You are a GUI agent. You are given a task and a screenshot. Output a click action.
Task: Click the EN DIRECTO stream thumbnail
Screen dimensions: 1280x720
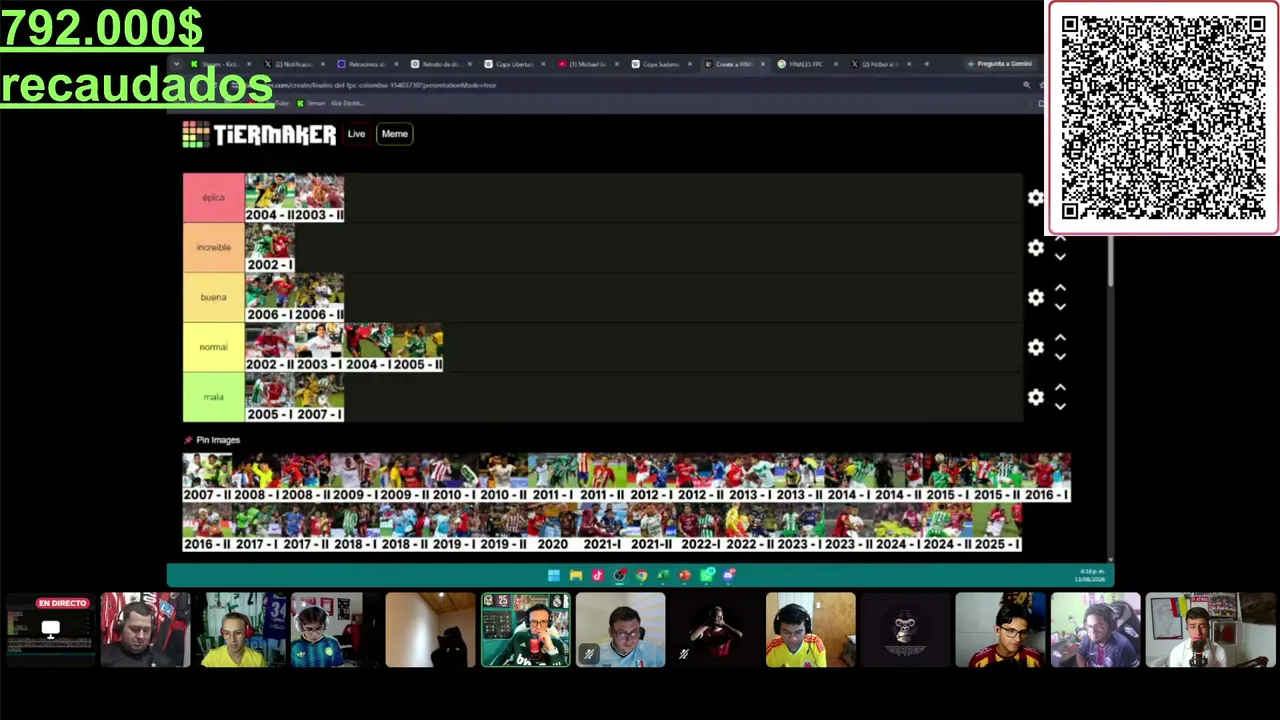[x=50, y=630]
